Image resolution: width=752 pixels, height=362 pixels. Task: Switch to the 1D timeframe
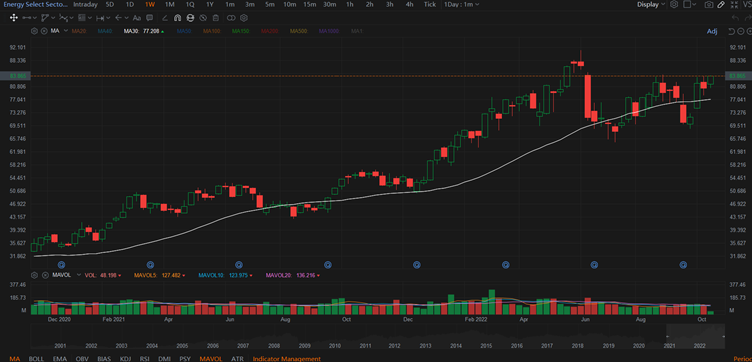pyautogui.click(x=130, y=4)
